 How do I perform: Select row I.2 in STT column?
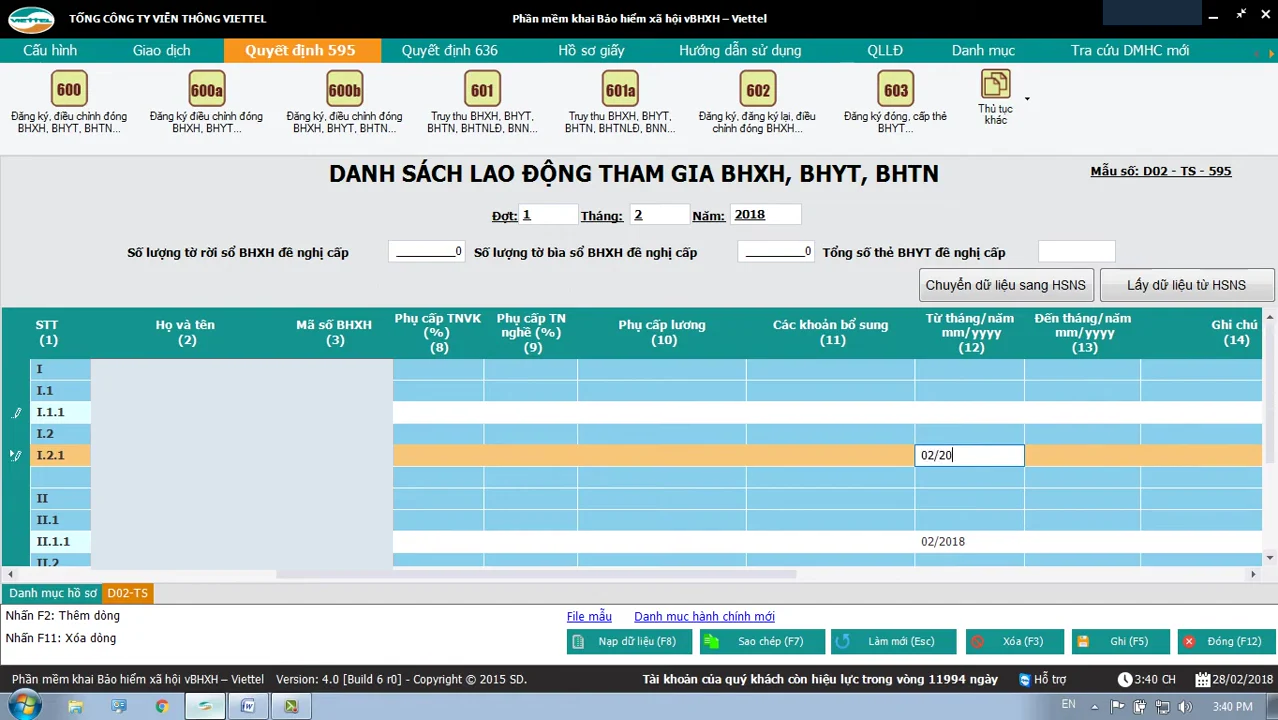(x=60, y=433)
